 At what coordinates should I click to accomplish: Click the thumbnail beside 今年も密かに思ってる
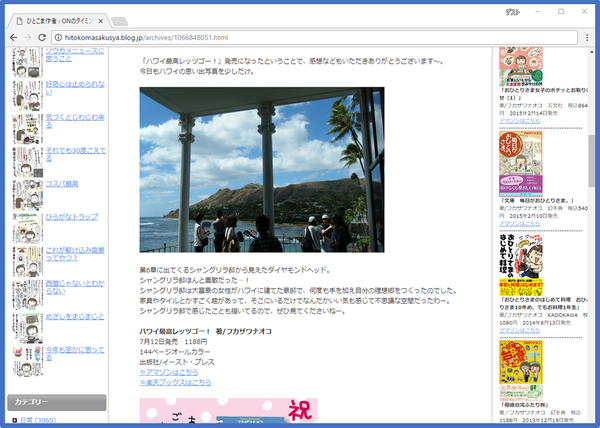(28, 361)
